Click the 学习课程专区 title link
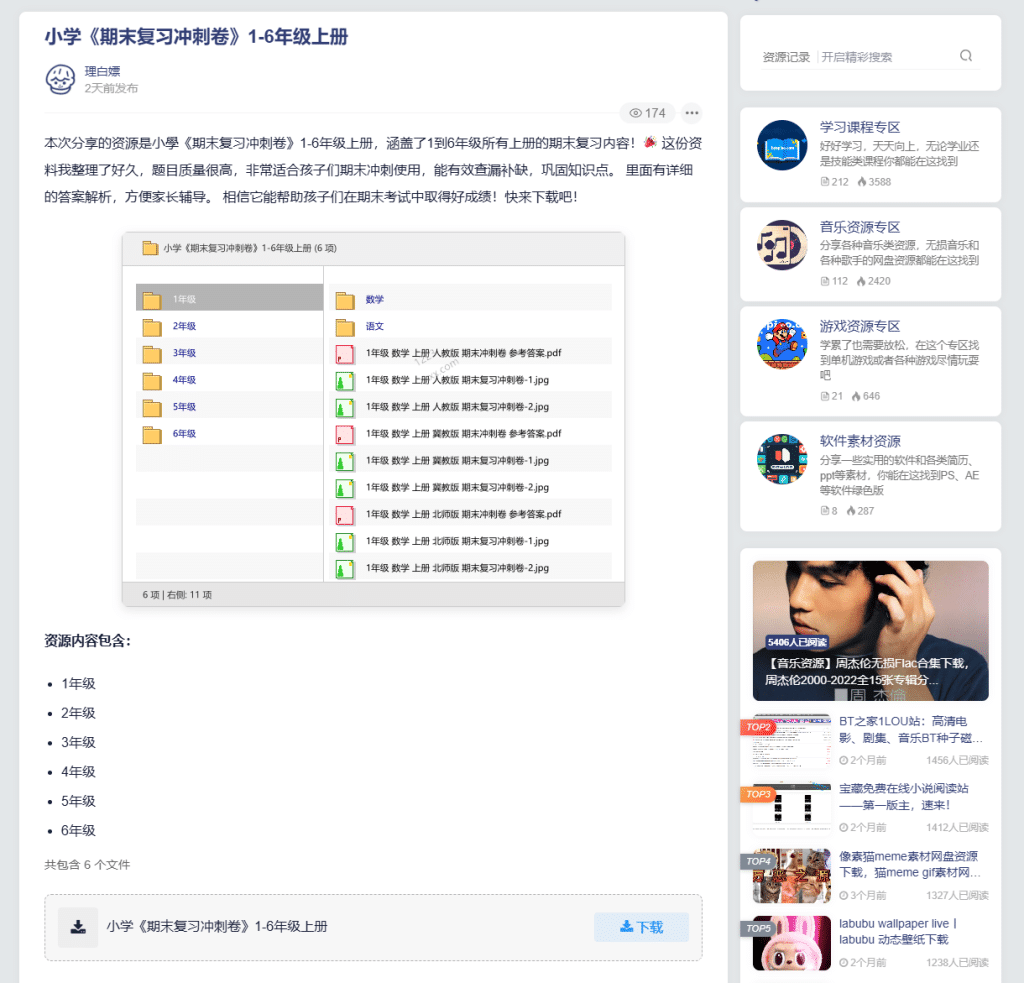 point(860,127)
